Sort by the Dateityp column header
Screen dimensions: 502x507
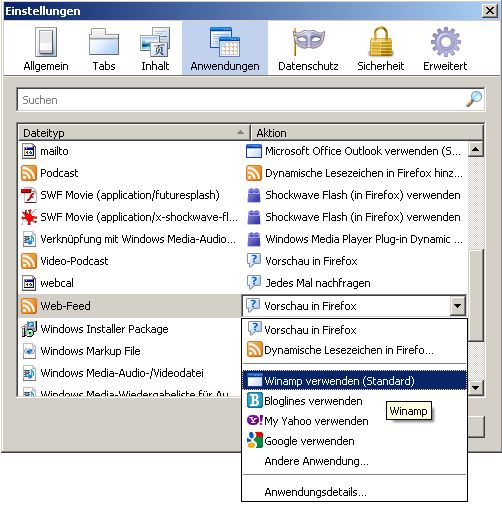134,133
